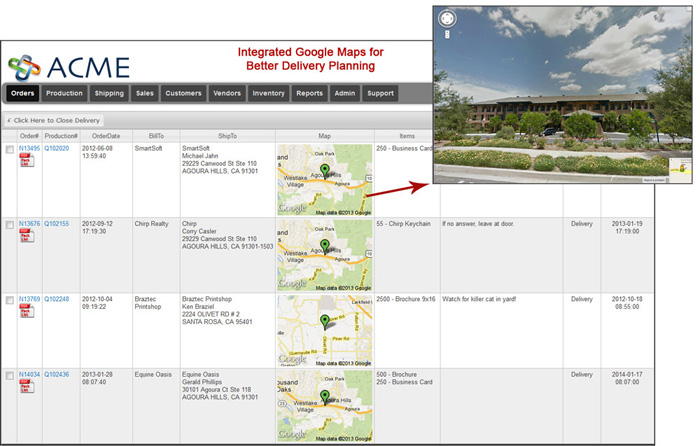Open the Inventory tab
Screen dimensions: 700x446
tap(268, 93)
